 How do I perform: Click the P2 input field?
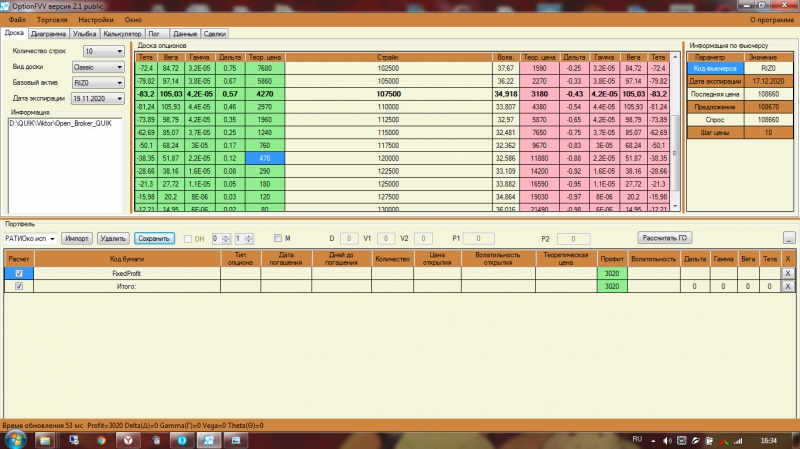573,239
